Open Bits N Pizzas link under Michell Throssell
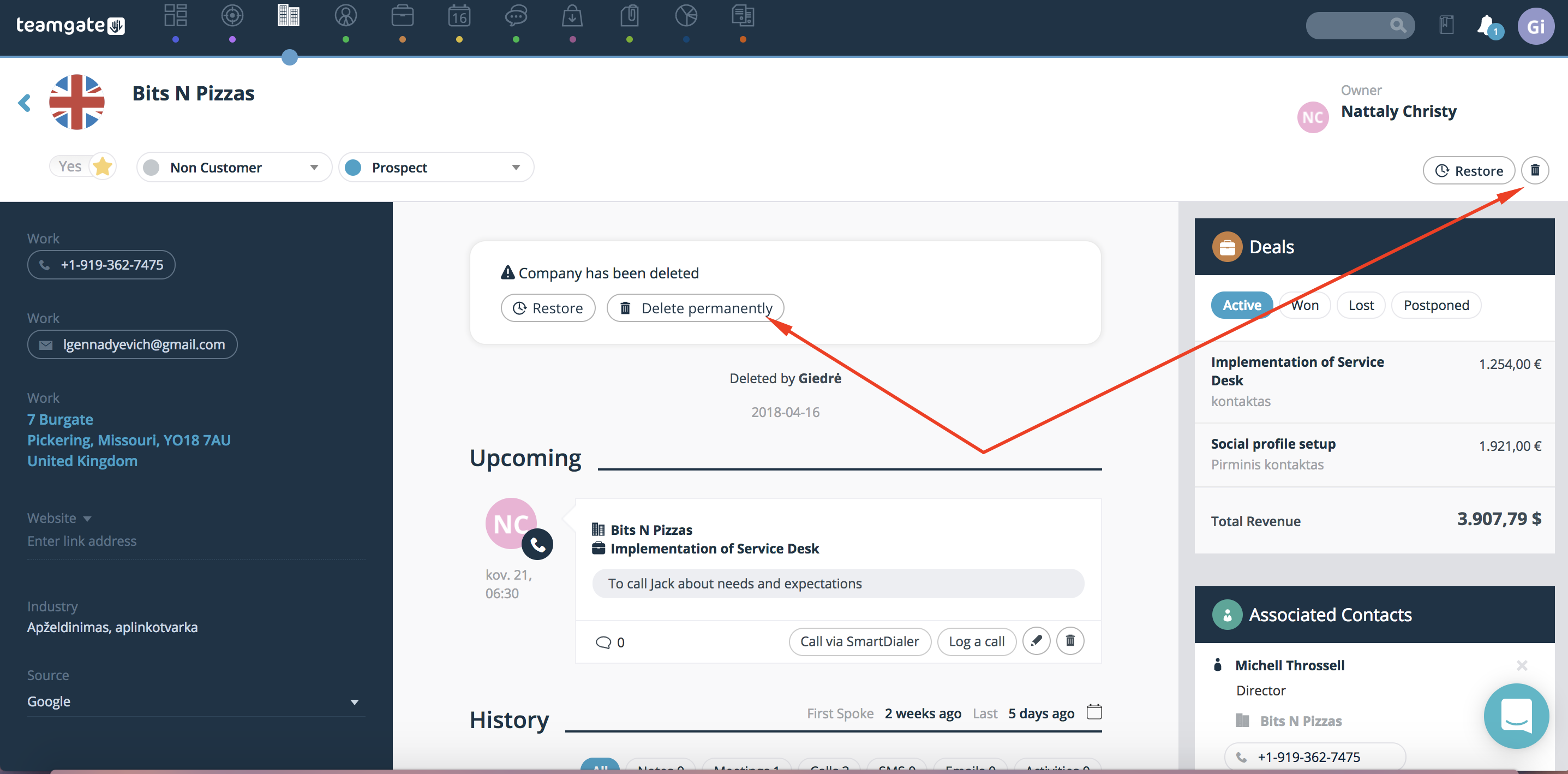 pos(1300,721)
